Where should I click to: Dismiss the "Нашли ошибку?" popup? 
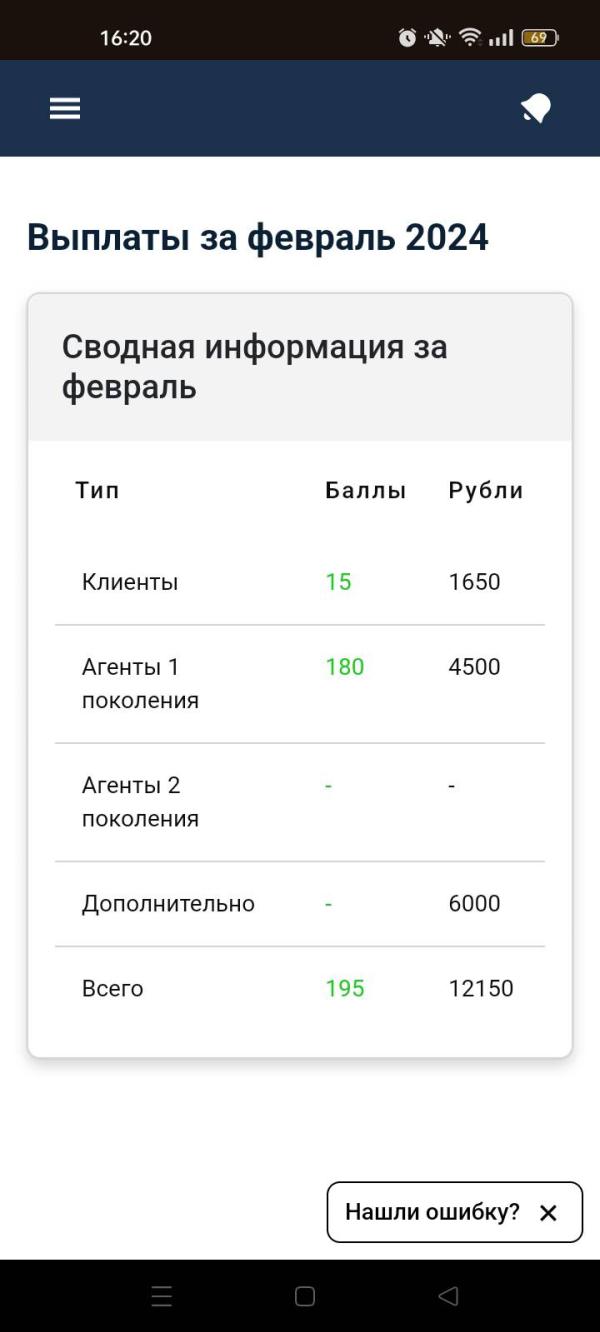548,1213
